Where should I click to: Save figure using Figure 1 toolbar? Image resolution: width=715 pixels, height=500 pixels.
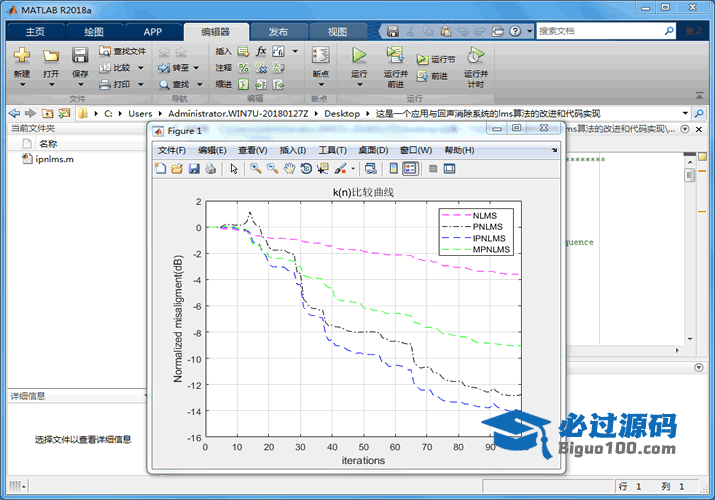tap(194, 169)
